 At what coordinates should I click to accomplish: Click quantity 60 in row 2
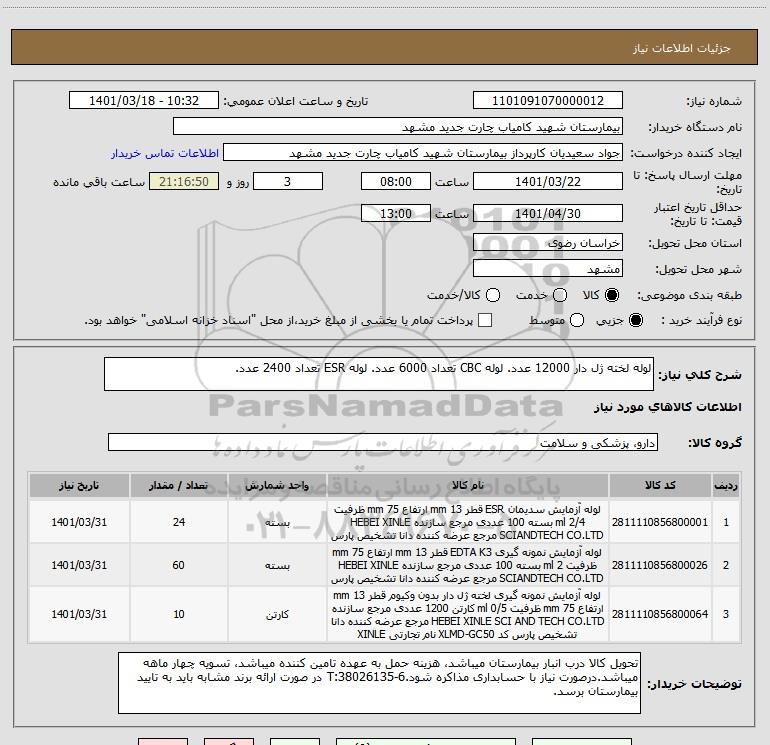click(x=179, y=565)
